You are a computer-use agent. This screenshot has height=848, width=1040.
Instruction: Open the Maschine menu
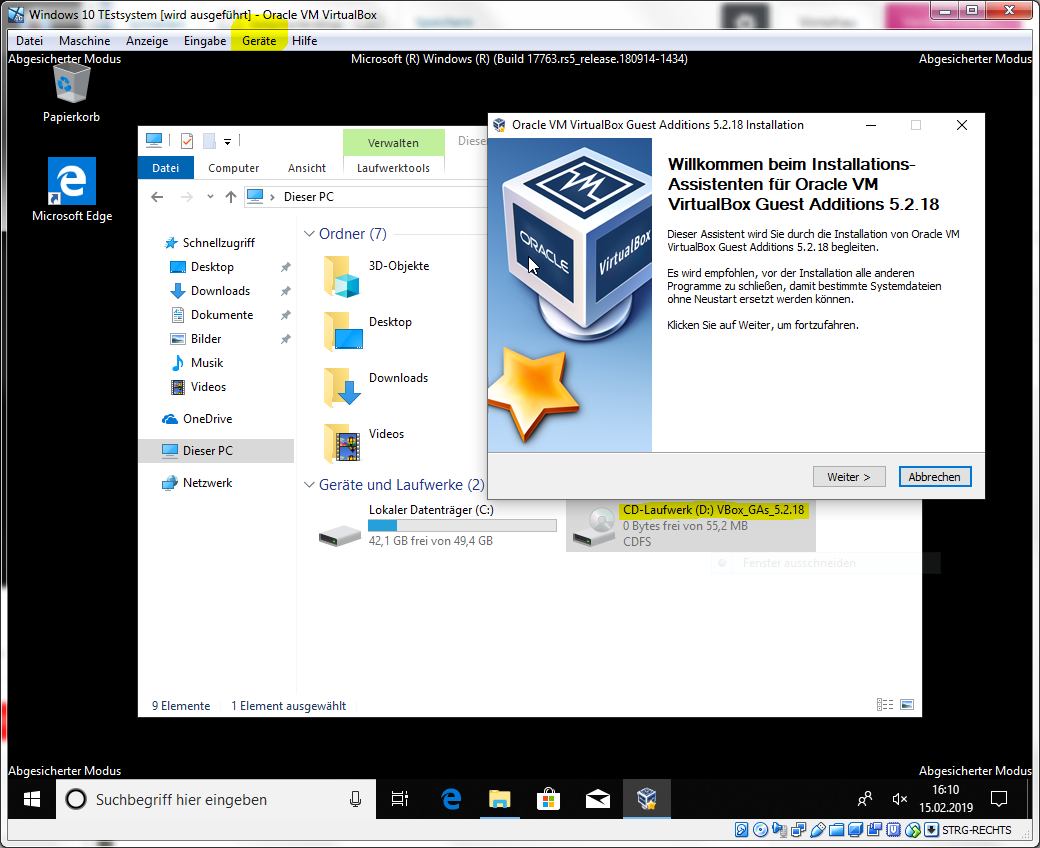[x=85, y=41]
